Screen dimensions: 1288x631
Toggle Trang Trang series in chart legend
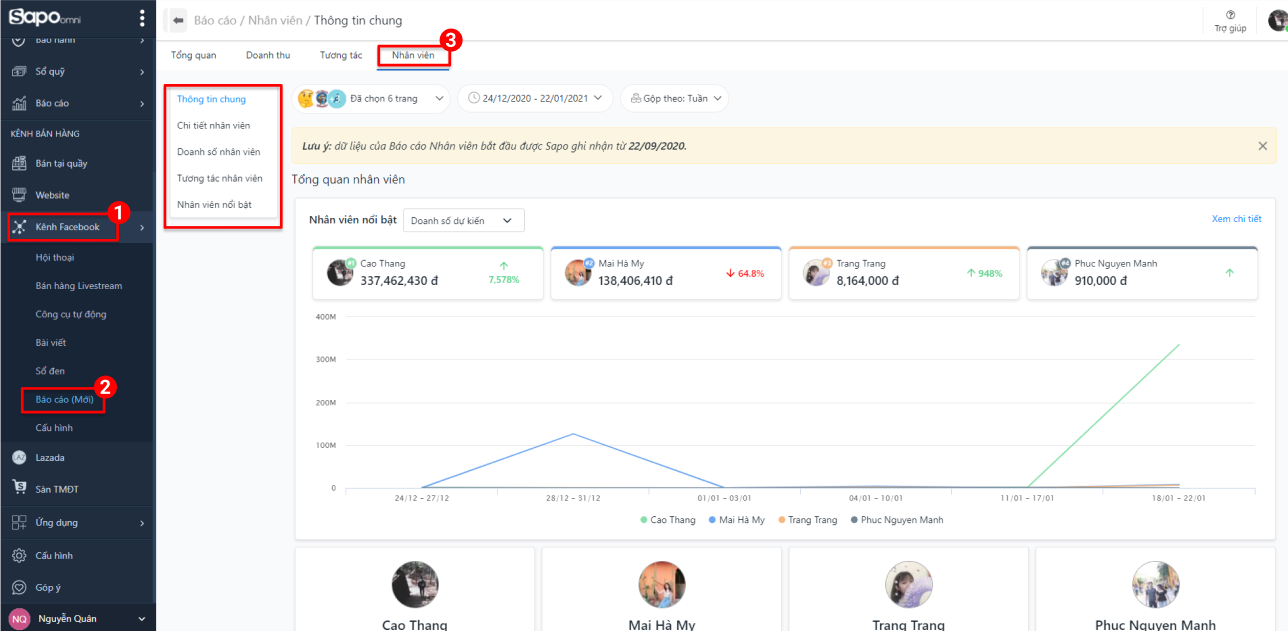coord(807,520)
